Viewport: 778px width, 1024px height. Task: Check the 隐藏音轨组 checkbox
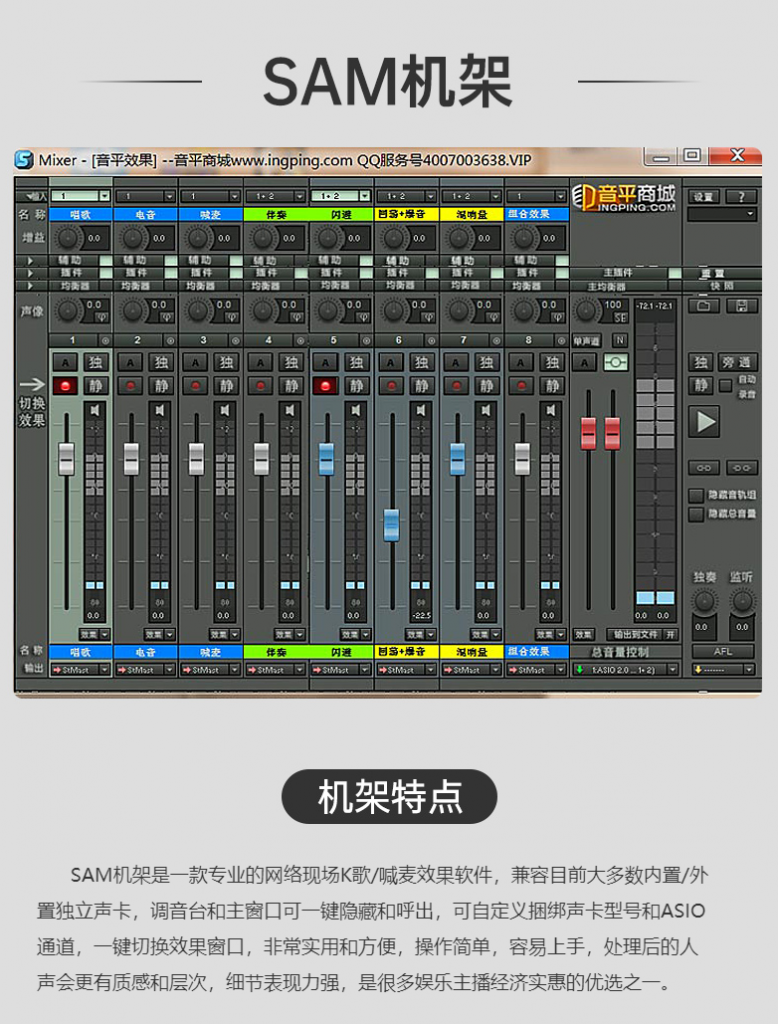click(696, 496)
